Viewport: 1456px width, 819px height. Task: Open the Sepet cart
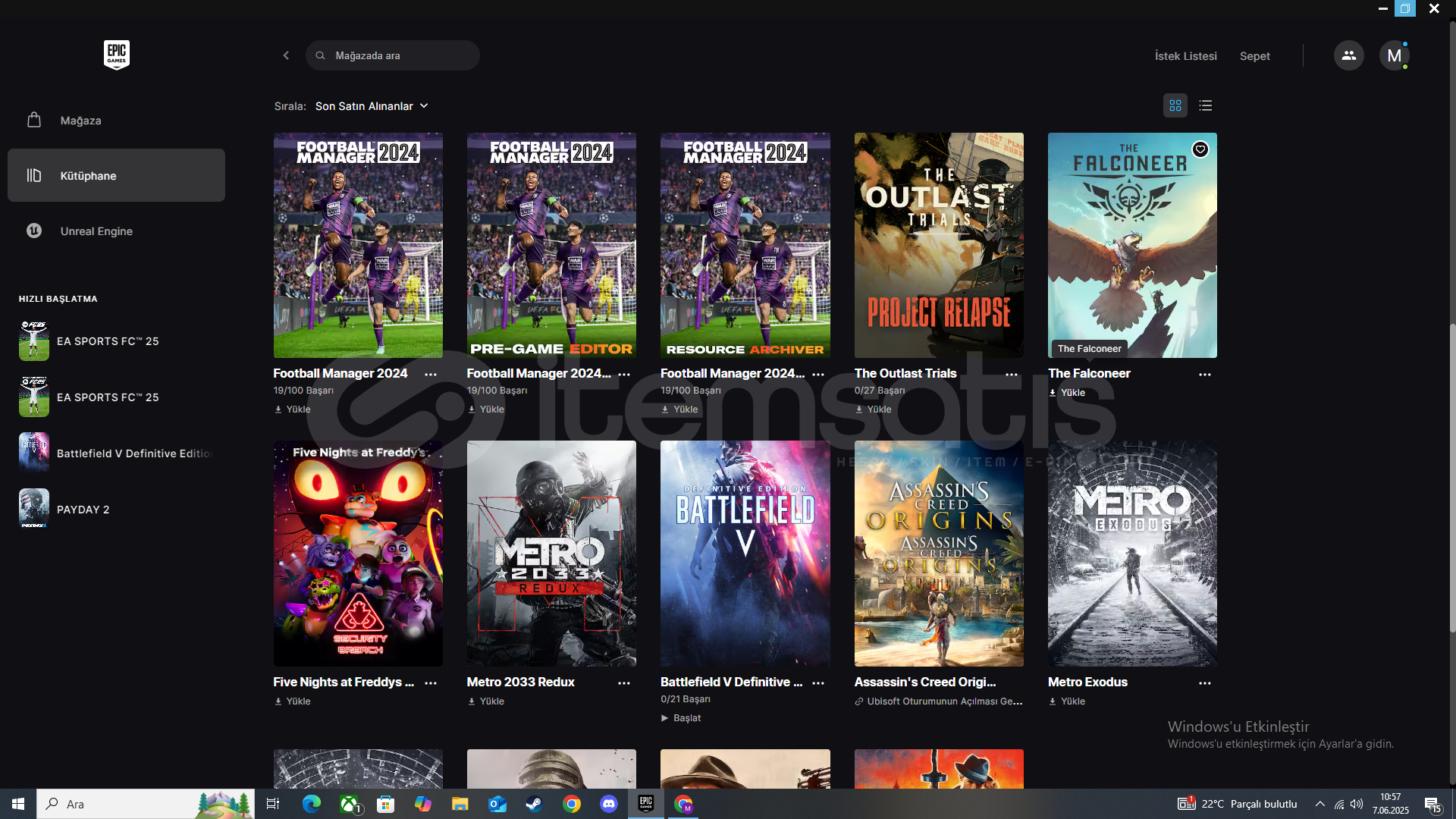(1254, 56)
